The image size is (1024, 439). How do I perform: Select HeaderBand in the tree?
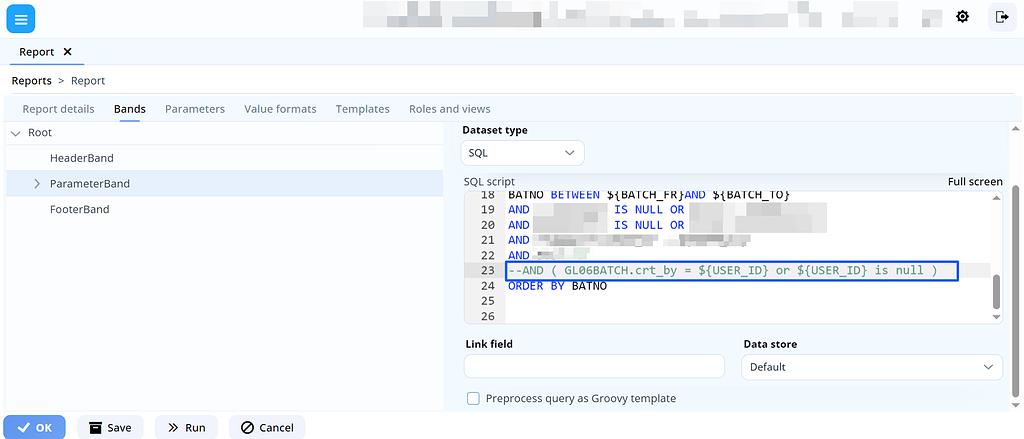pos(82,158)
